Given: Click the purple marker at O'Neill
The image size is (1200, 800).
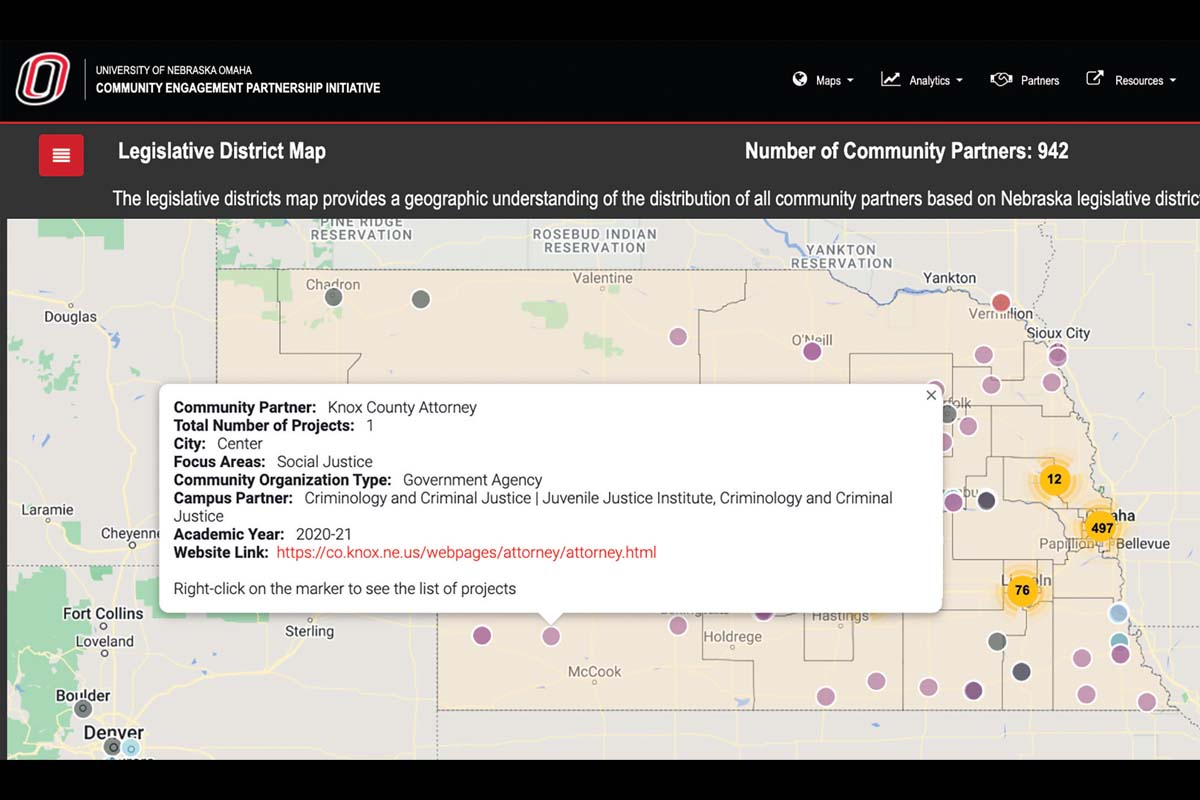Looking at the screenshot, I should 812,351.
